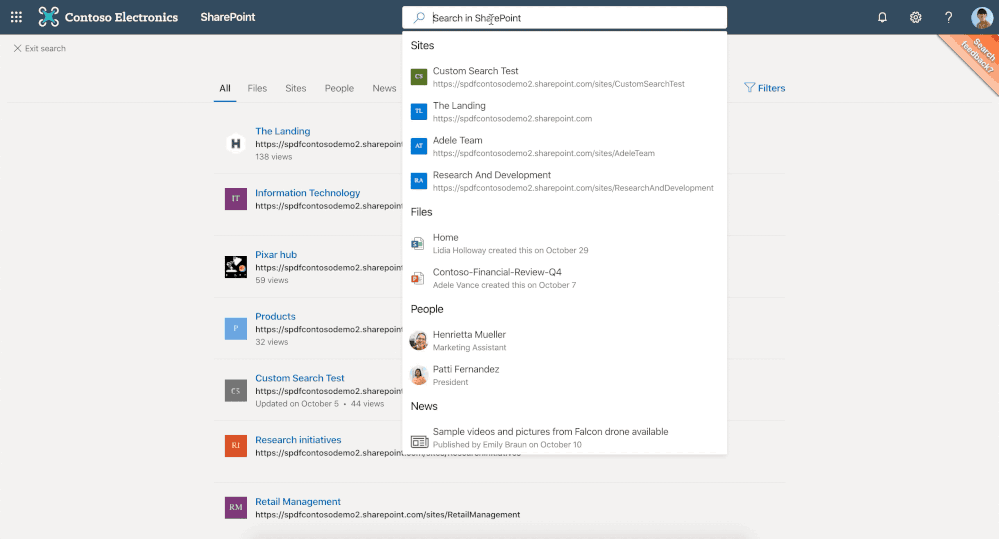Open the Pixar hub result link
This screenshot has width=999, height=539.
[x=276, y=255]
